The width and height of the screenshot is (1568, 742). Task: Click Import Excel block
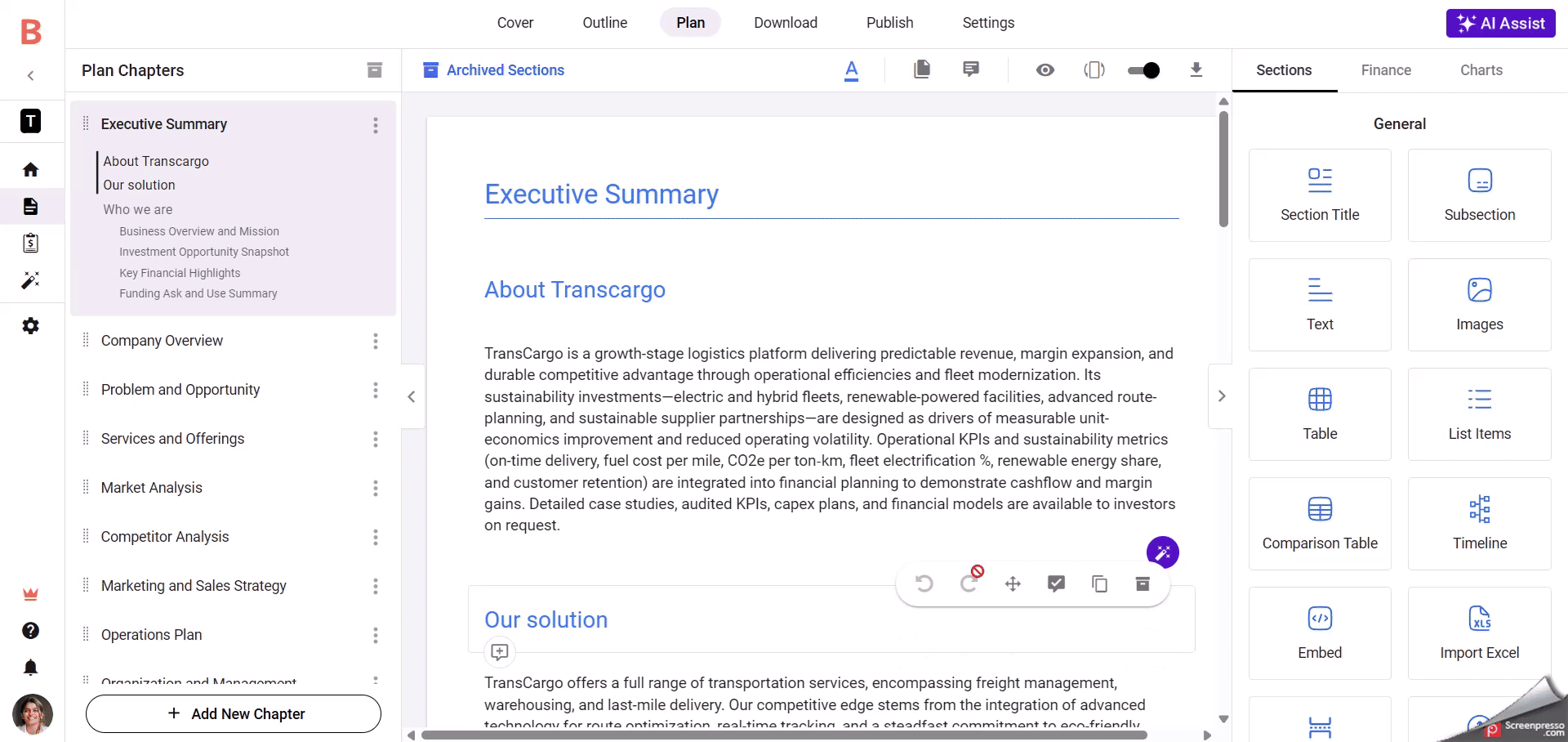[x=1480, y=633]
